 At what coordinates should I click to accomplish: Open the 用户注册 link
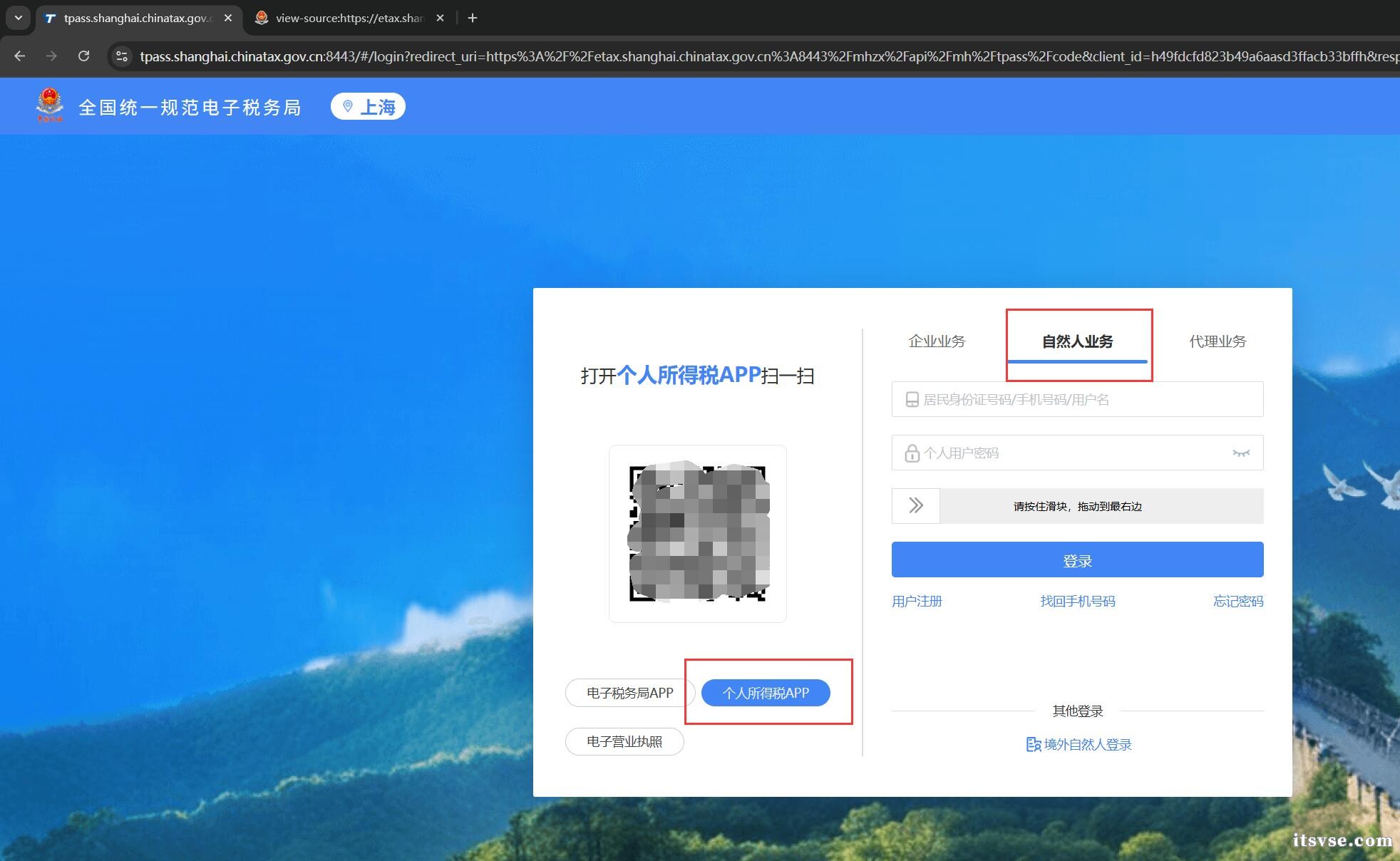click(x=917, y=601)
